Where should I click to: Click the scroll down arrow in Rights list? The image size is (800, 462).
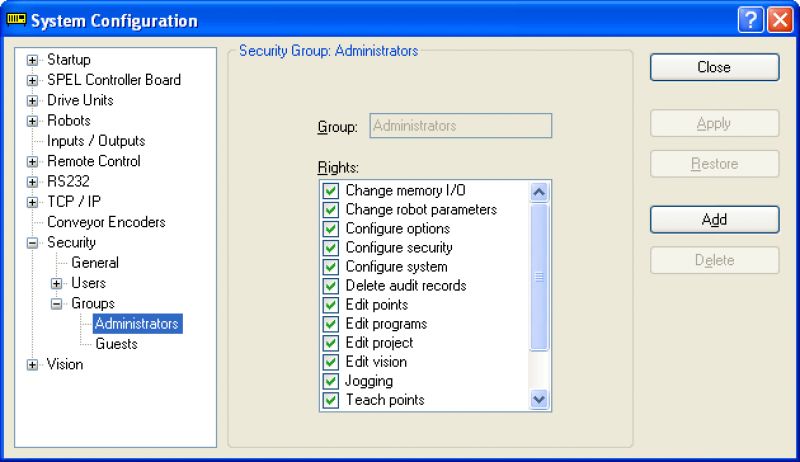click(x=539, y=399)
